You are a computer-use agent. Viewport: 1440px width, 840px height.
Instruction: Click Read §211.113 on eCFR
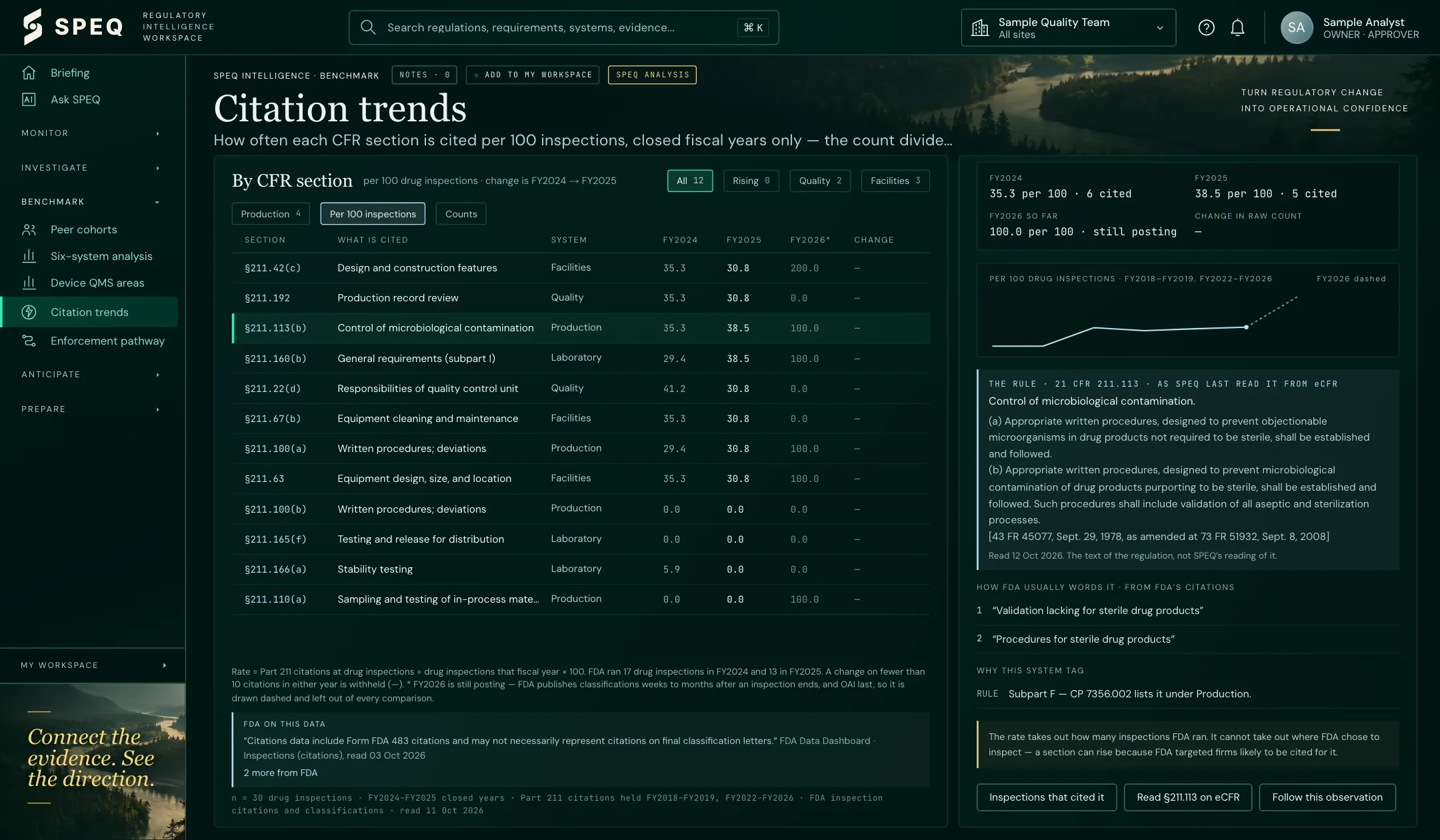(x=1188, y=797)
